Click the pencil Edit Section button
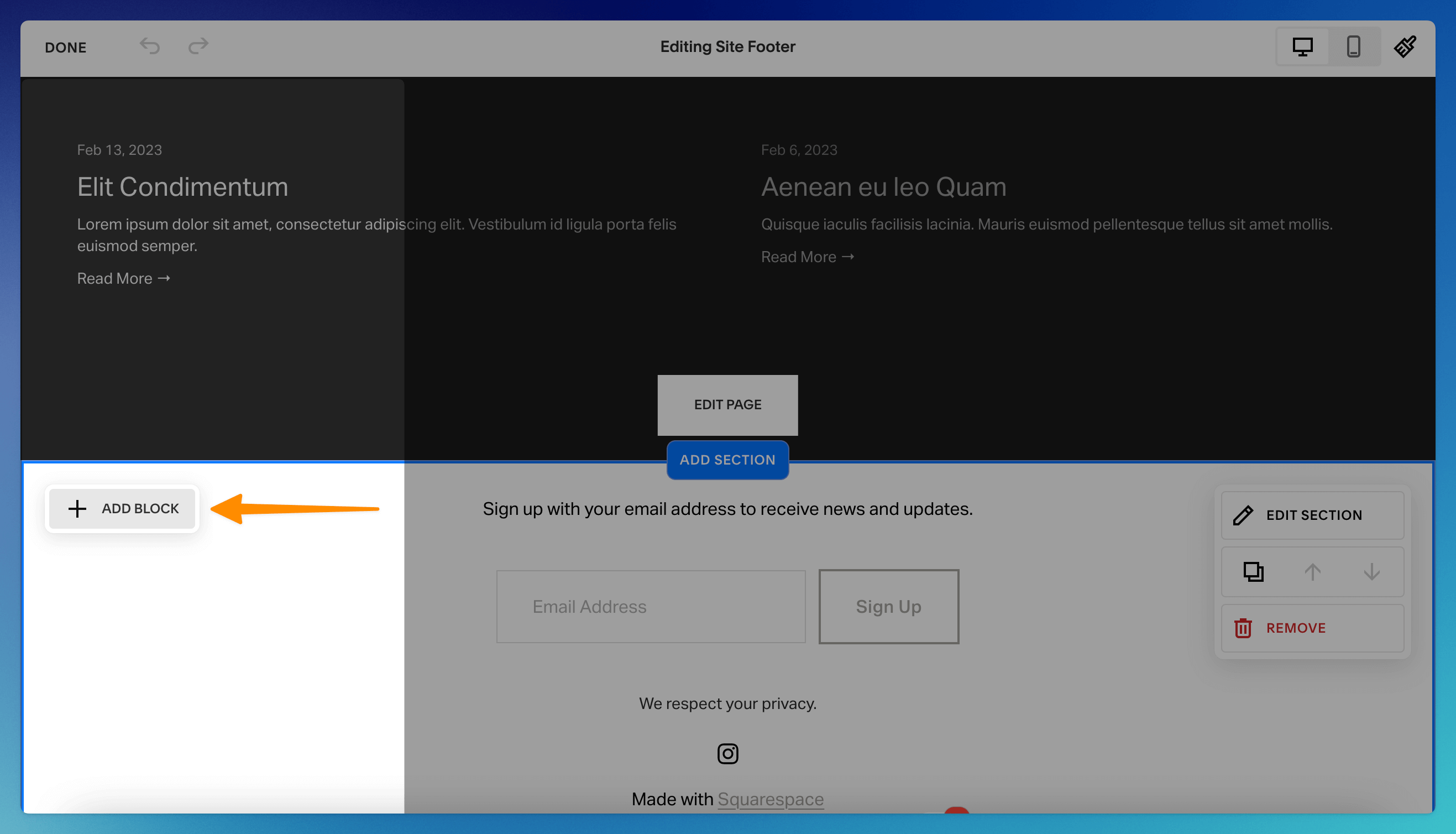The height and width of the screenshot is (834, 1456). [x=1312, y=515]
